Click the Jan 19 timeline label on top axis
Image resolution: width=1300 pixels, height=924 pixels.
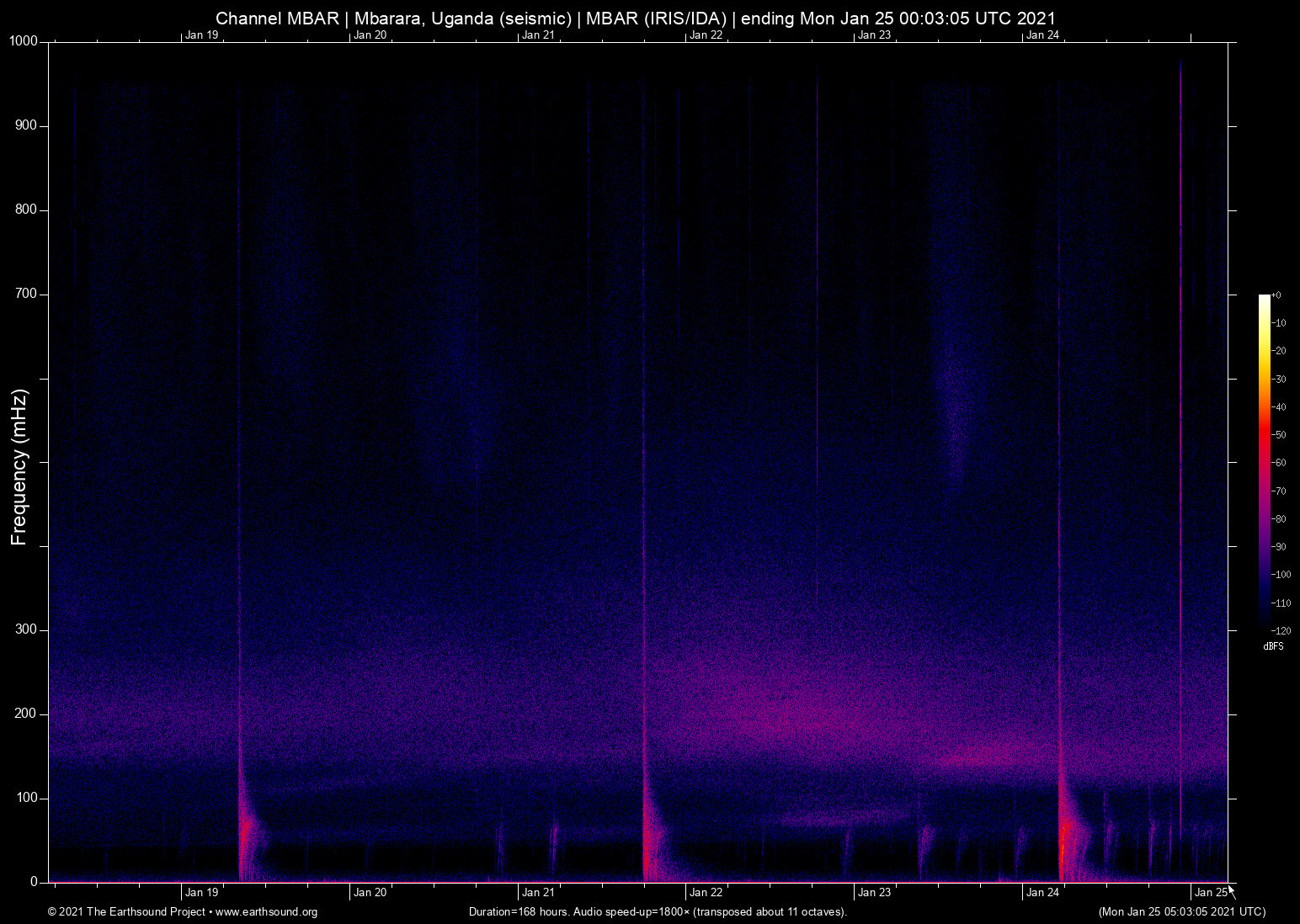coord(200,35)
